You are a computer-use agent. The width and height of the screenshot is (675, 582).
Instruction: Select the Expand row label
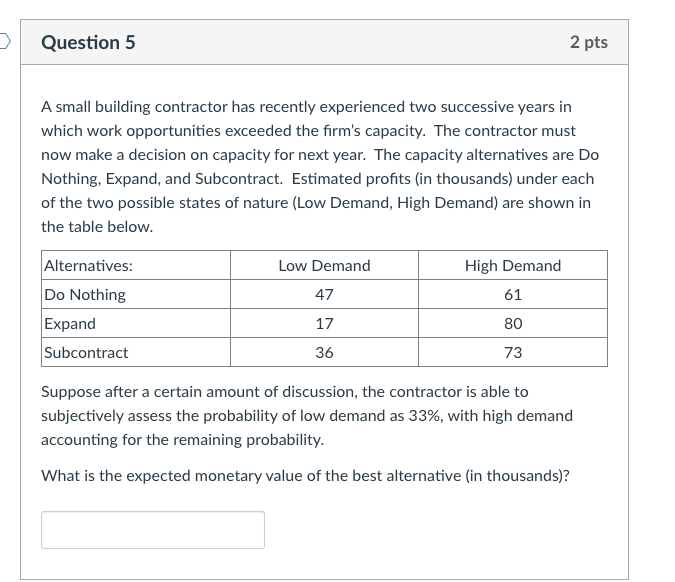tap(136, 323)
